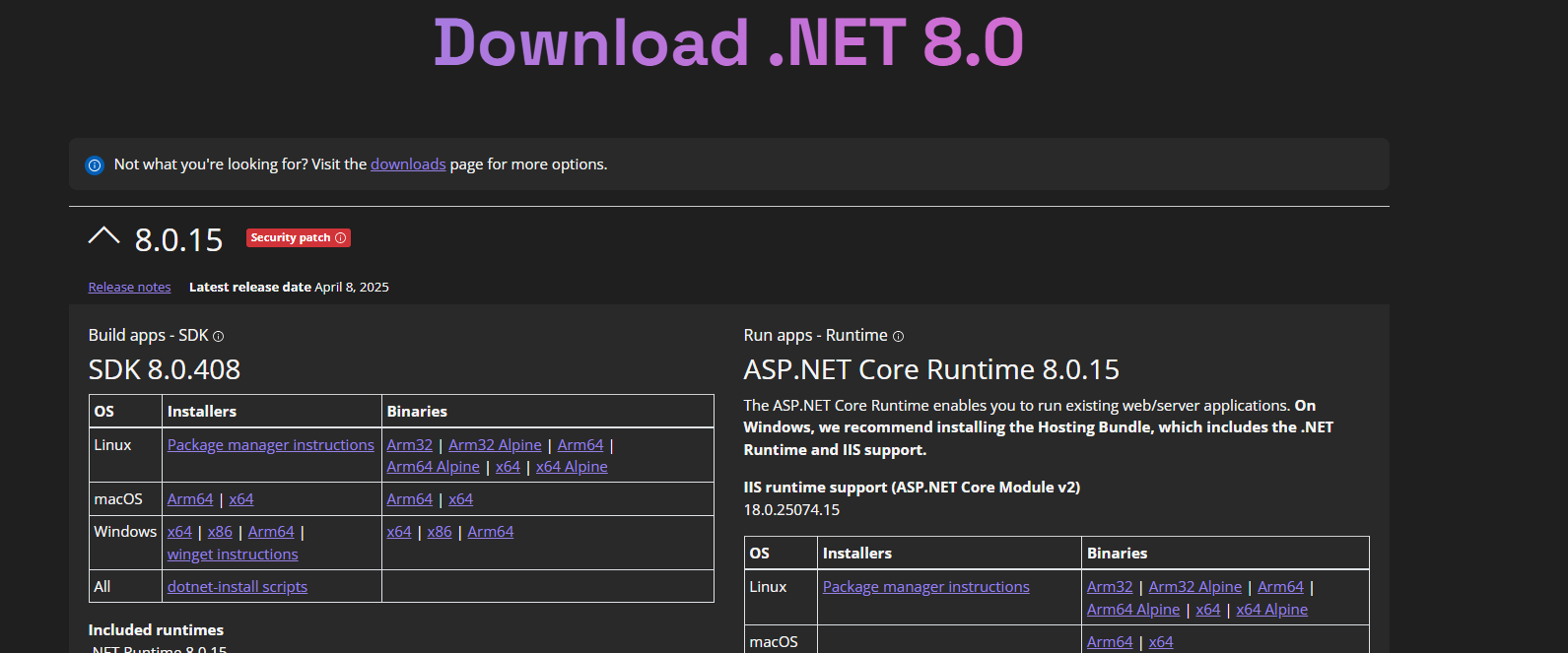
Task: Download SDK Linux Arm32 binary
Action: [x=409, y=445]
